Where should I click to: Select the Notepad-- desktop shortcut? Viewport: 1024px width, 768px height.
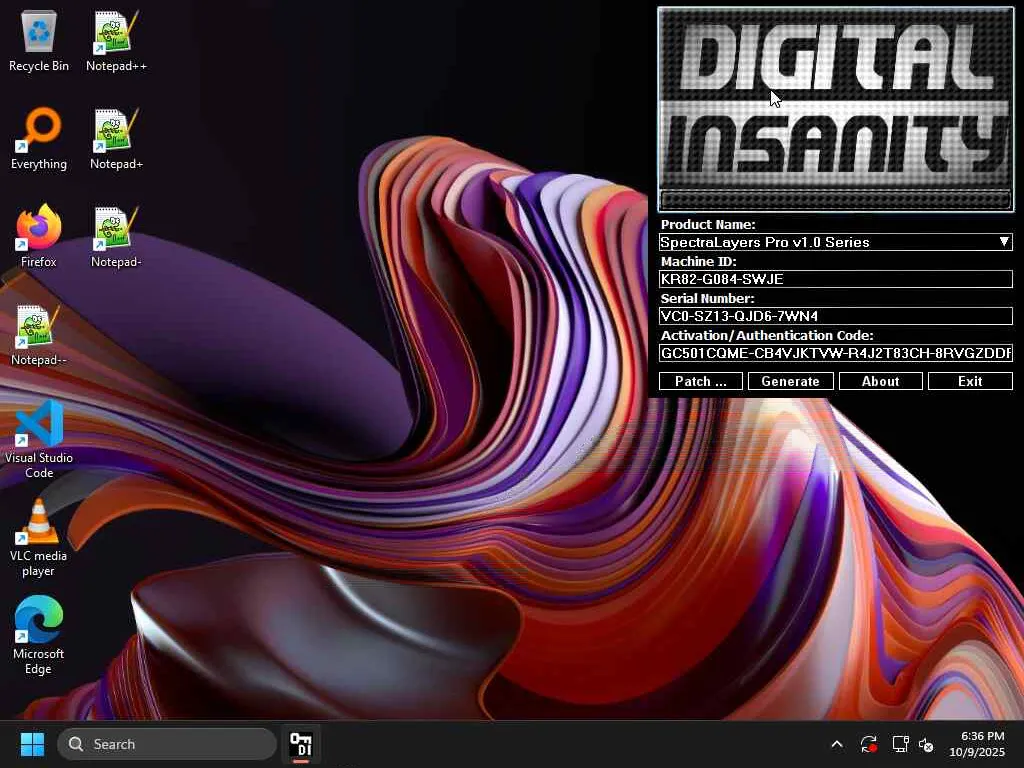pyautogui.click(x=39, y=335)
